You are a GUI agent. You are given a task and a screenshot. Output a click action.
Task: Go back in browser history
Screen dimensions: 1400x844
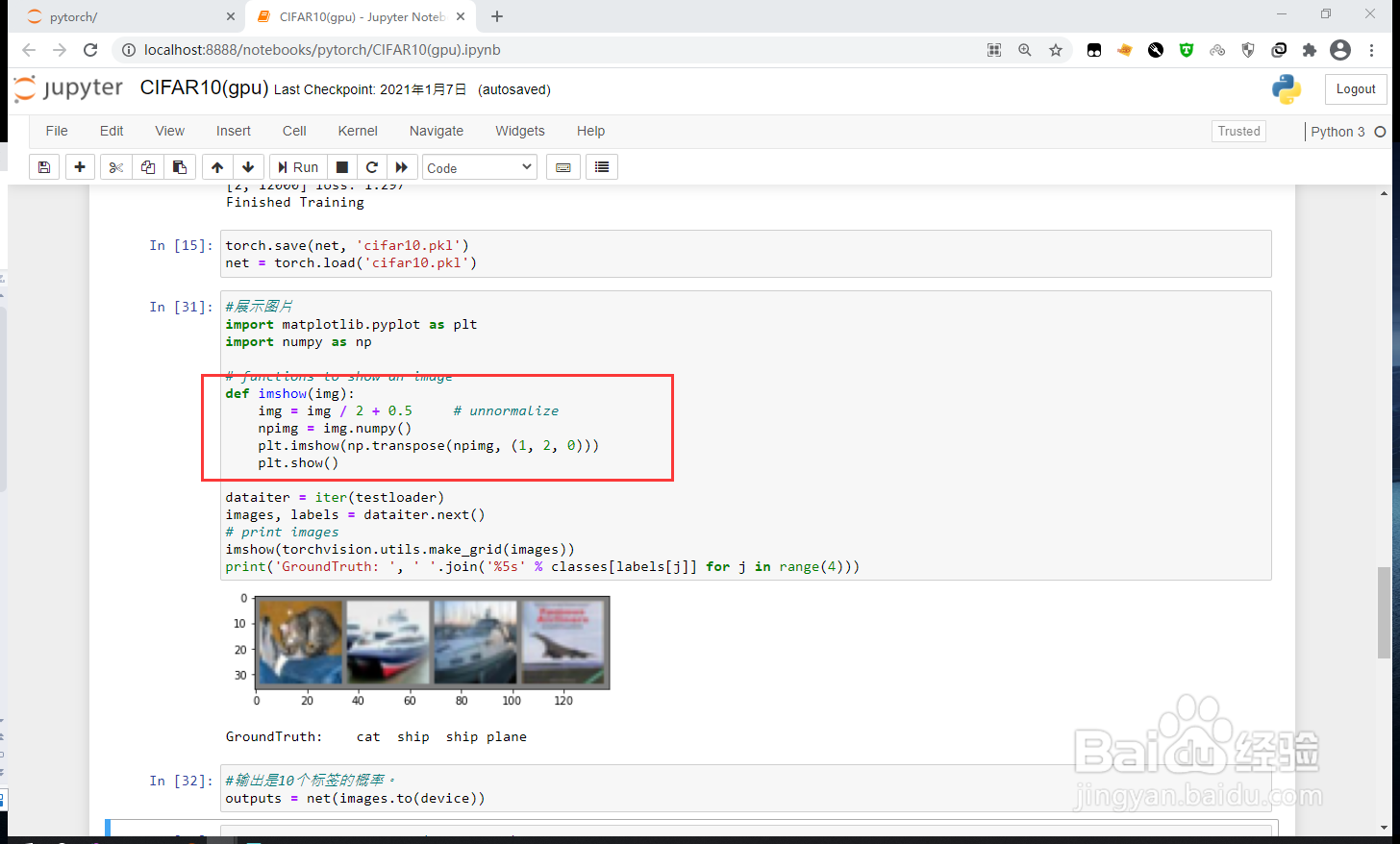pyautogui.click(x=29, y=50)
